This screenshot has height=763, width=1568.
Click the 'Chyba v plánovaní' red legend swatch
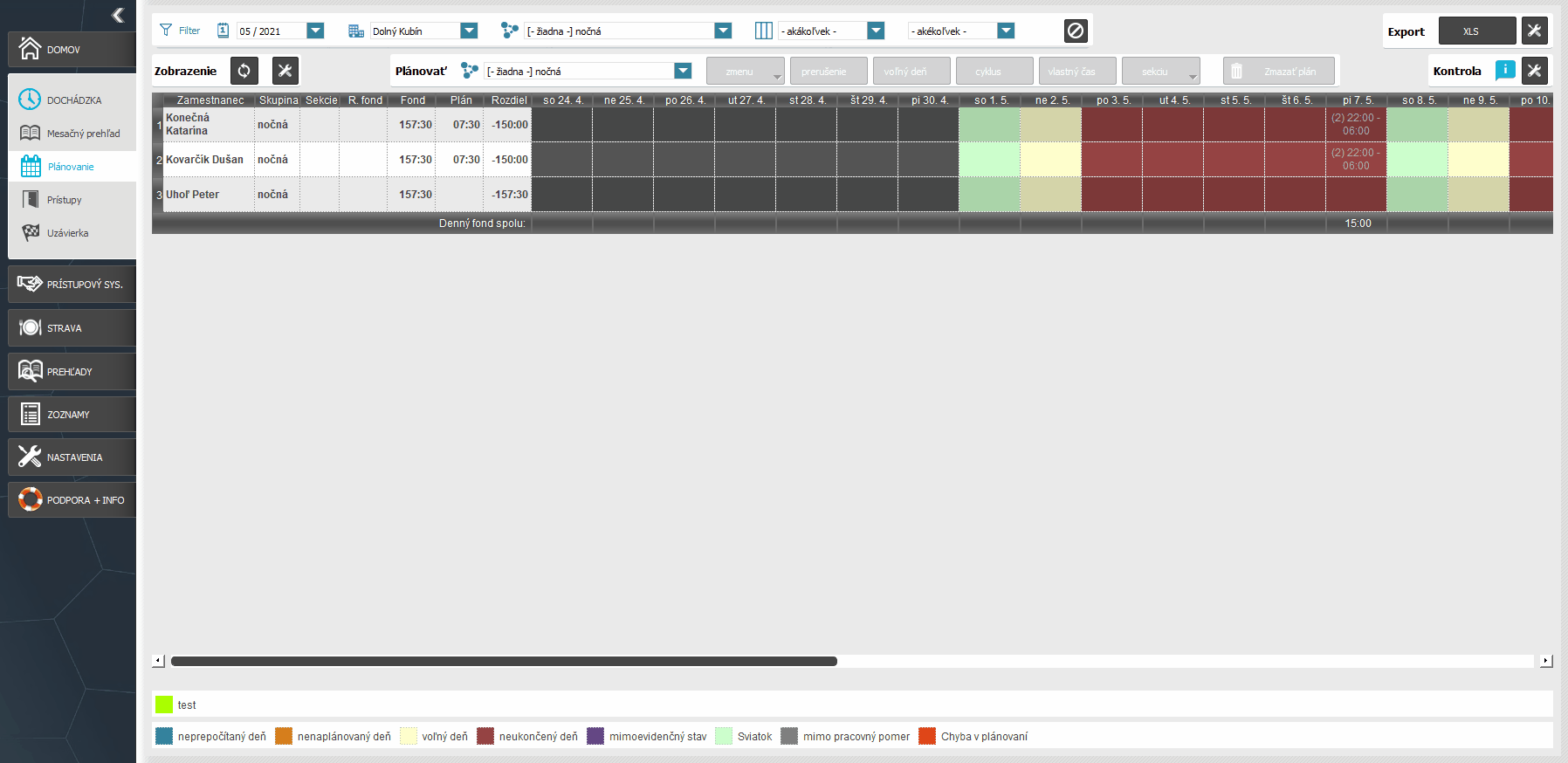click(927, 736)
